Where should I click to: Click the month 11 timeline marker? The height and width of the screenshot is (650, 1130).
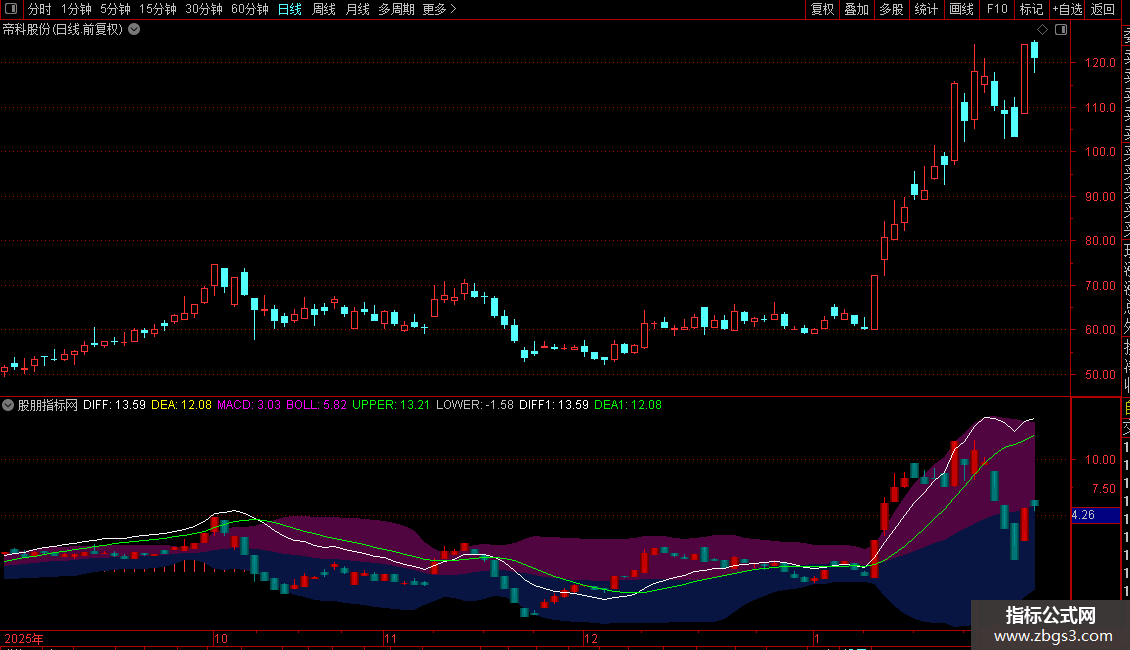[x=390, y=638]
